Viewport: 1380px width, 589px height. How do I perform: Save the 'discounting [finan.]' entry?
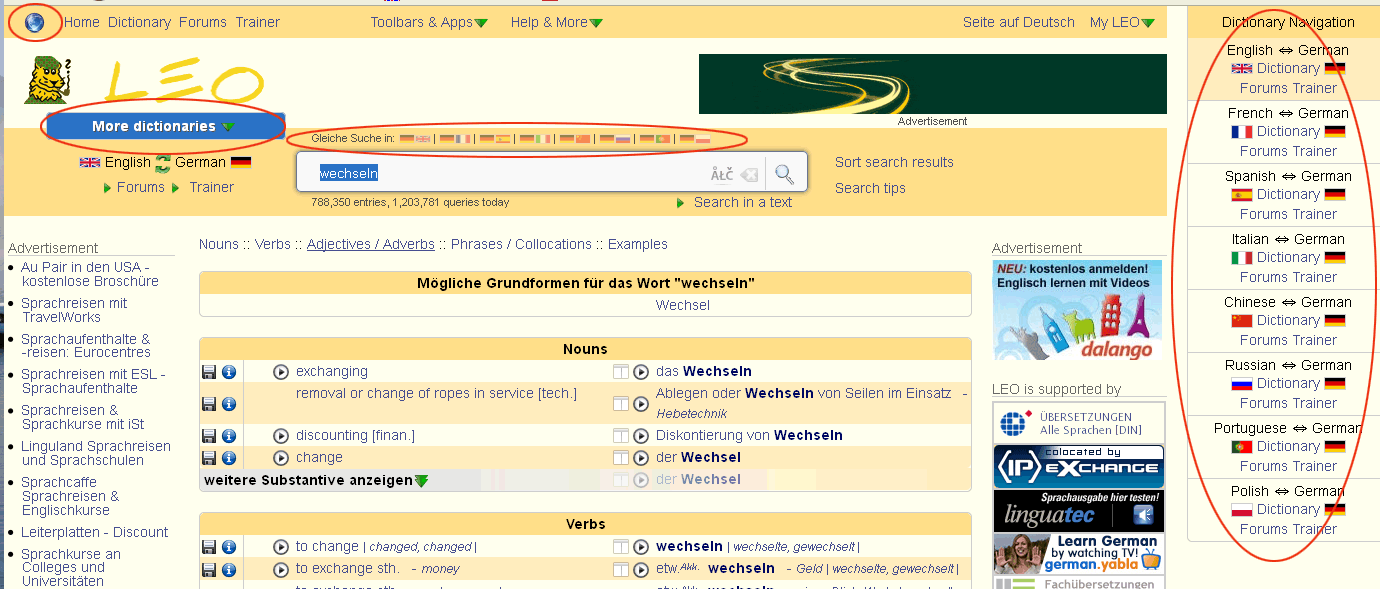click(x=209, y=436)
